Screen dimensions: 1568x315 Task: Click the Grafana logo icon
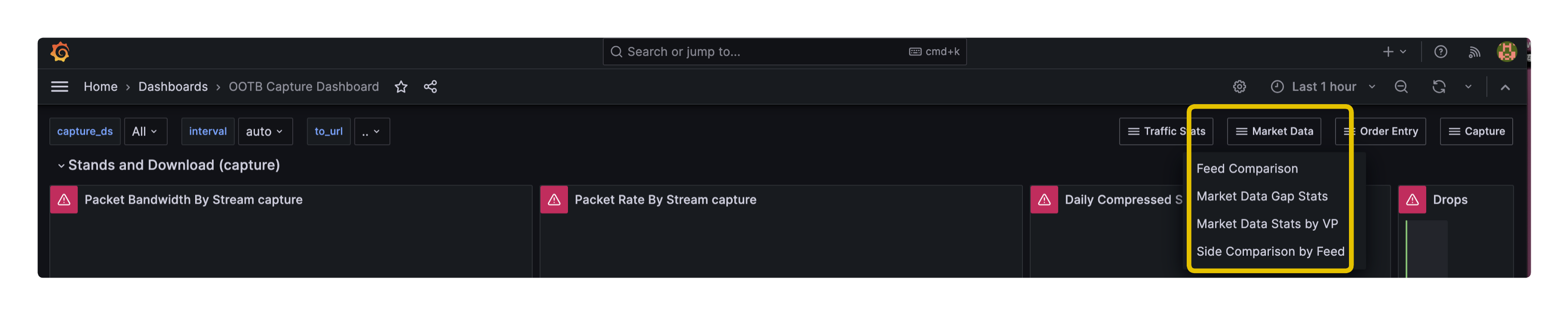click(60, 52)
